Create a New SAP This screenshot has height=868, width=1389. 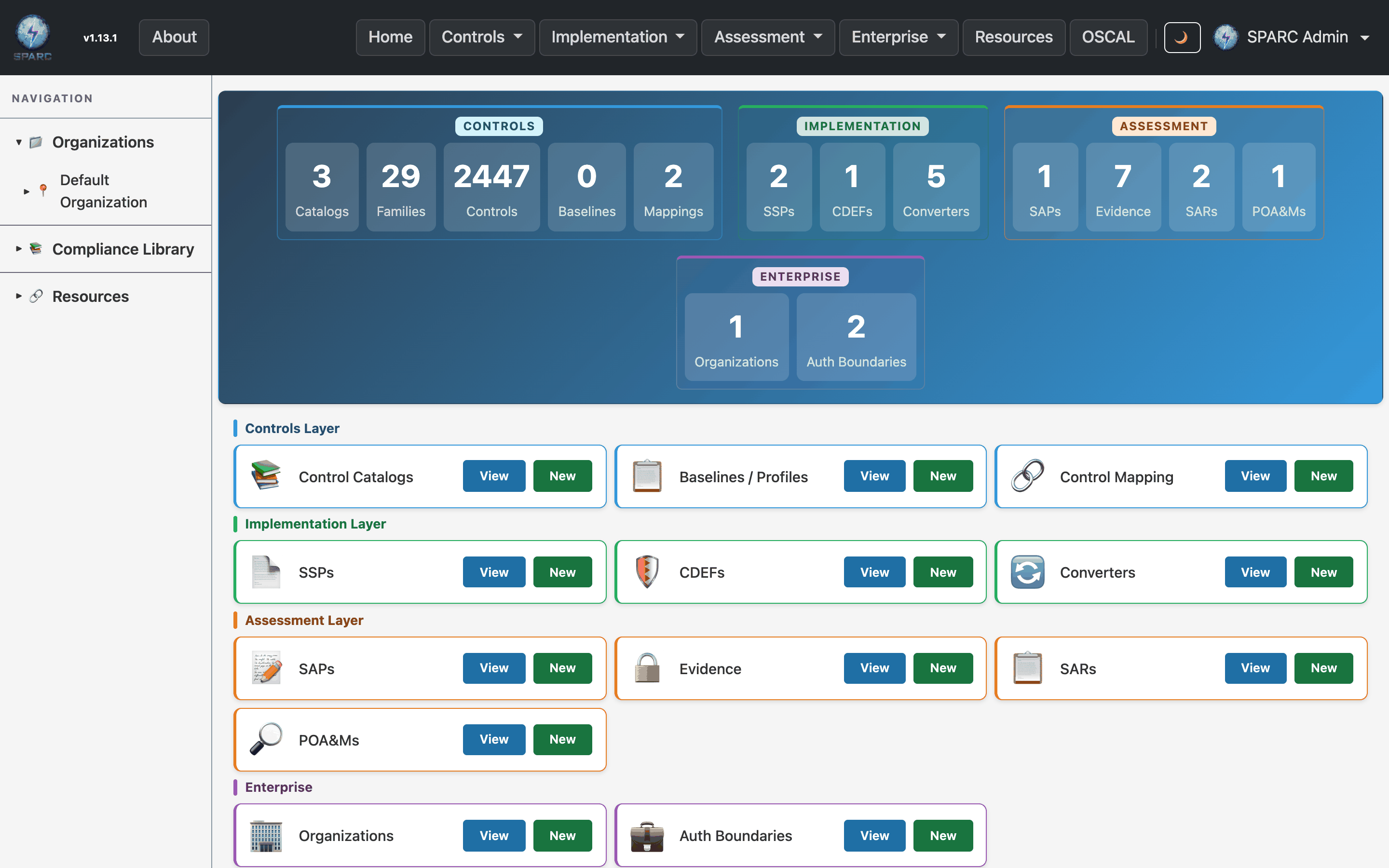pyautogui.click(x=562, y=668)
